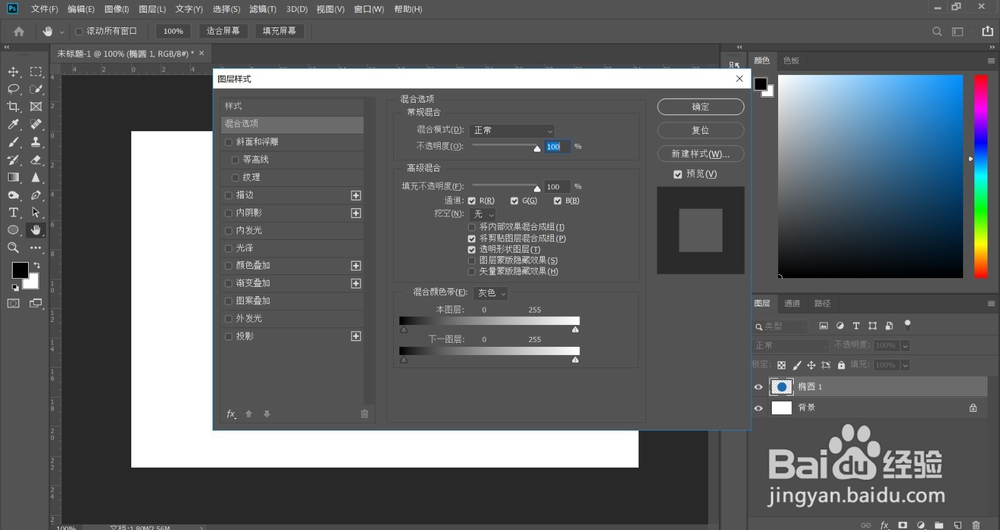
Task: Toggle 滚动所有窗口 checkbox in options bar
Action: pyautogui.click(x=79, y=31)
